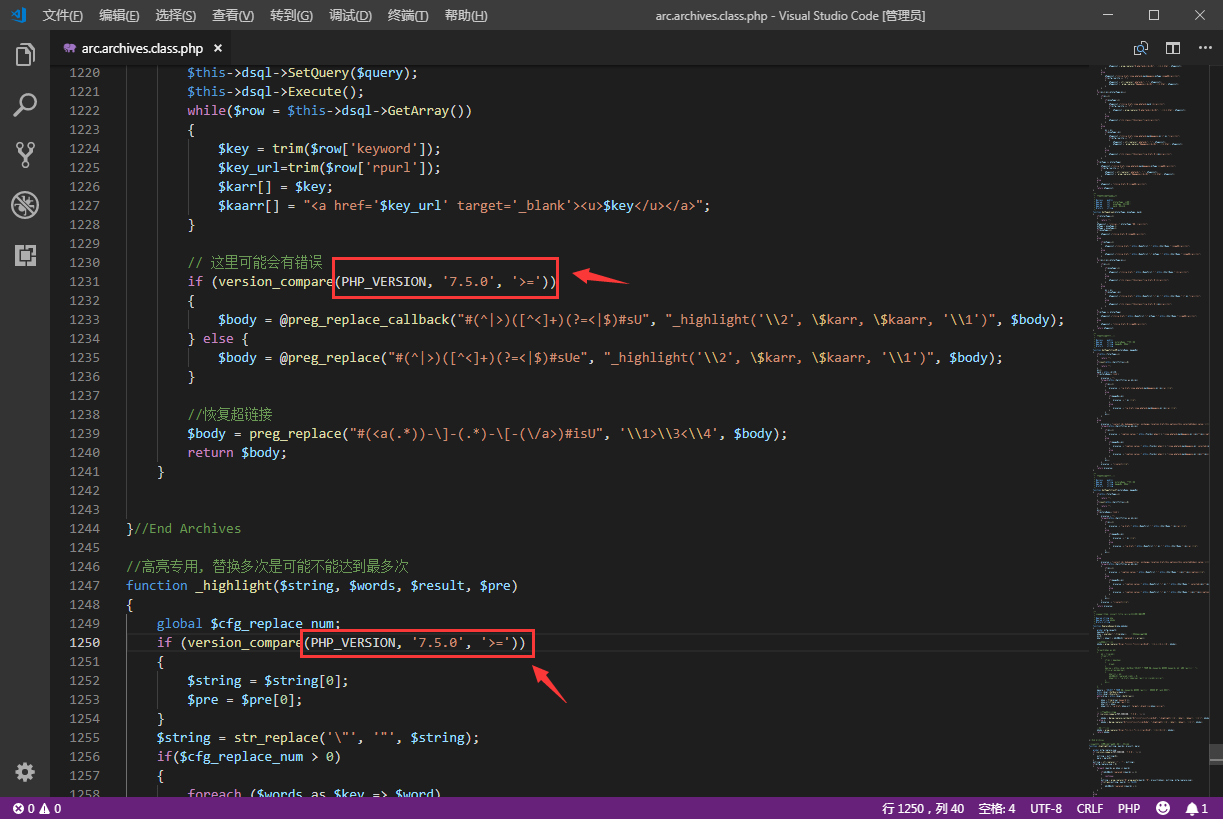Click the $string = $string[0]; line

pos(268,680)
